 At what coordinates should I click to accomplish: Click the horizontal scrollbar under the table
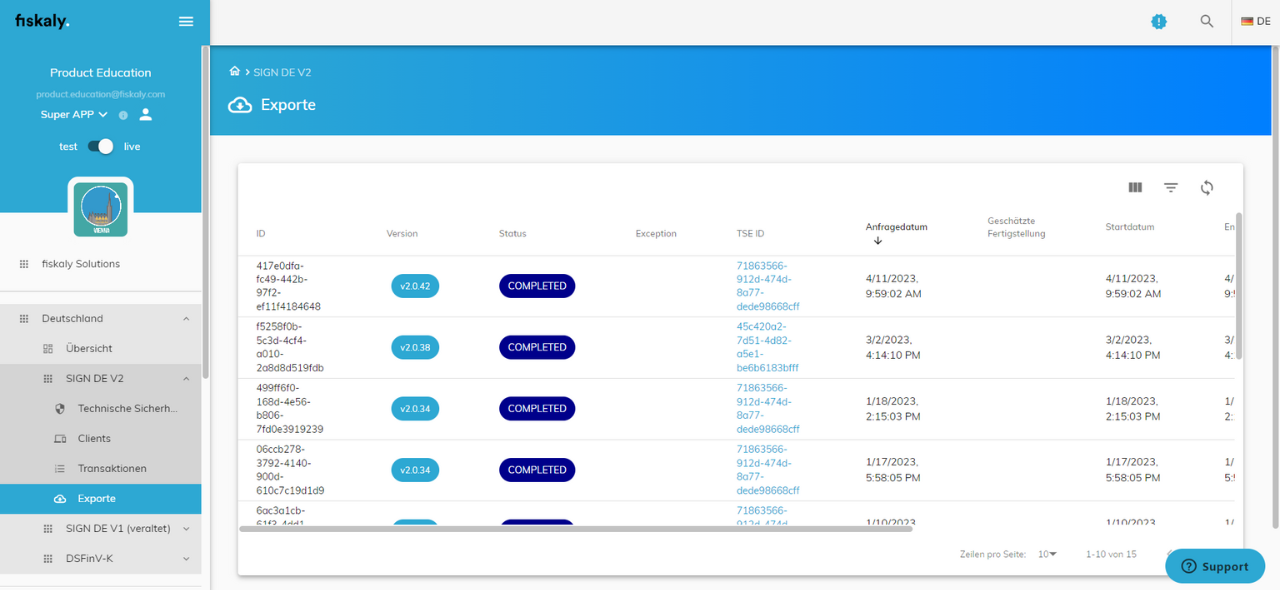coord(575,528)
